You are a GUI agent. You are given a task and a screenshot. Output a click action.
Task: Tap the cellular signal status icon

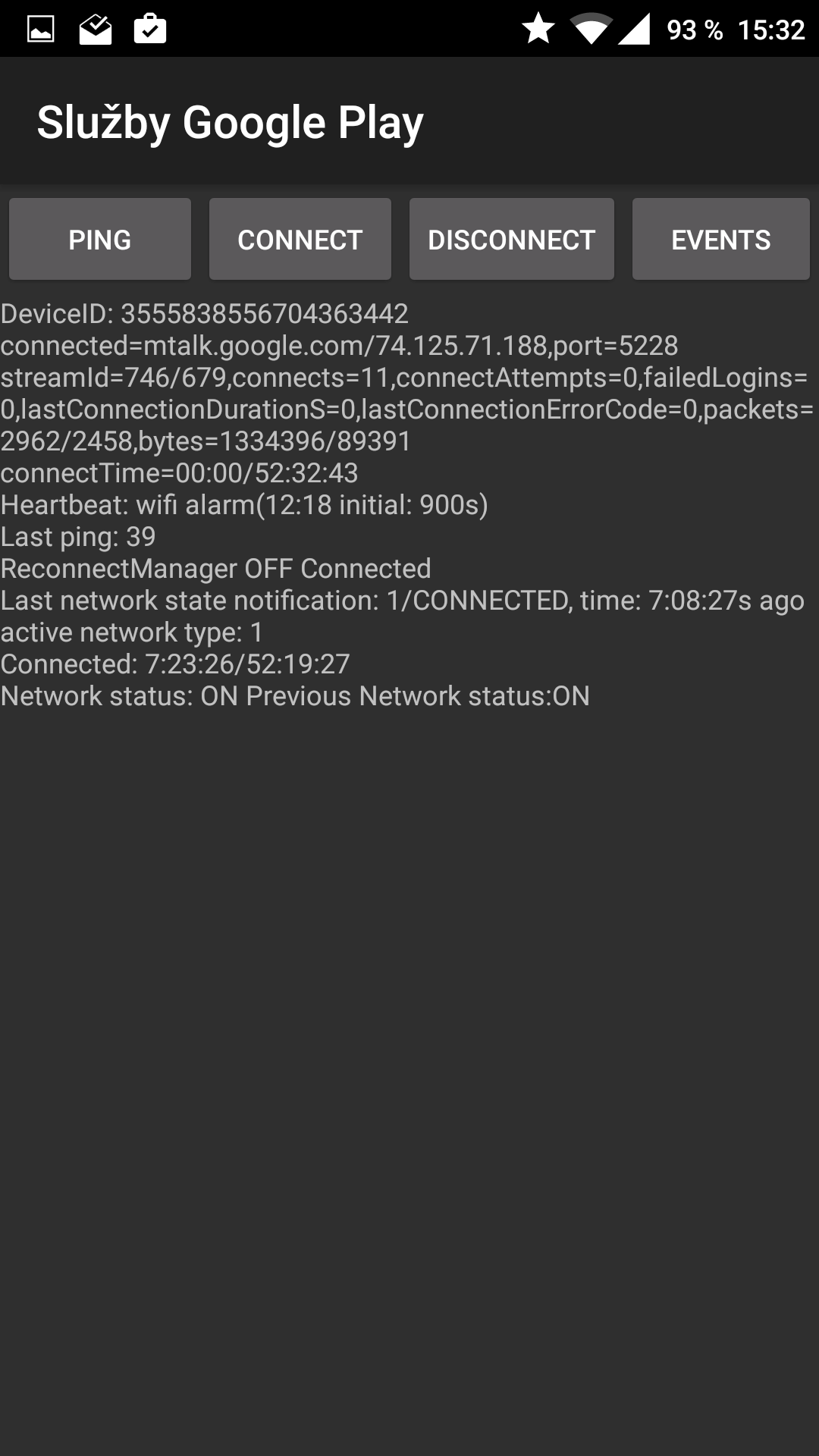coord(634,30)
